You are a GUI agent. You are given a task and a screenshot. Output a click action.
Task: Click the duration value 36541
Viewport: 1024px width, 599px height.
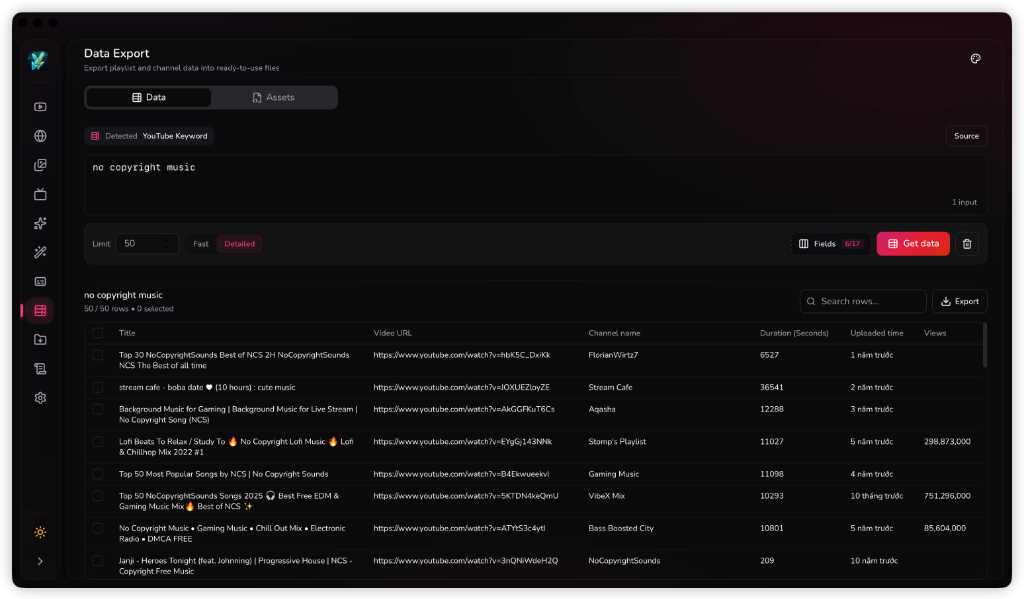[x=771, y=387]
